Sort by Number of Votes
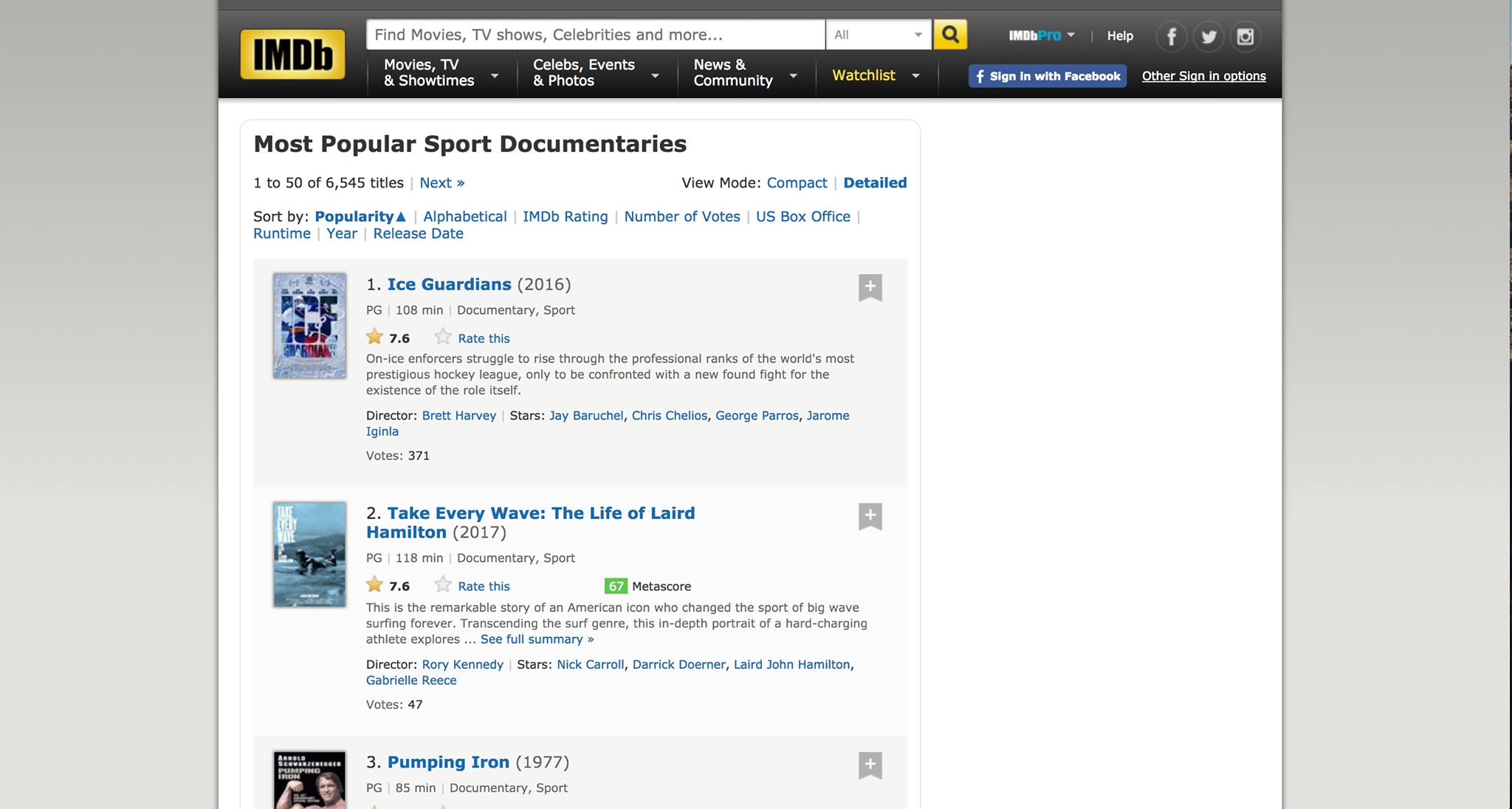 click(x=682, y=217)
